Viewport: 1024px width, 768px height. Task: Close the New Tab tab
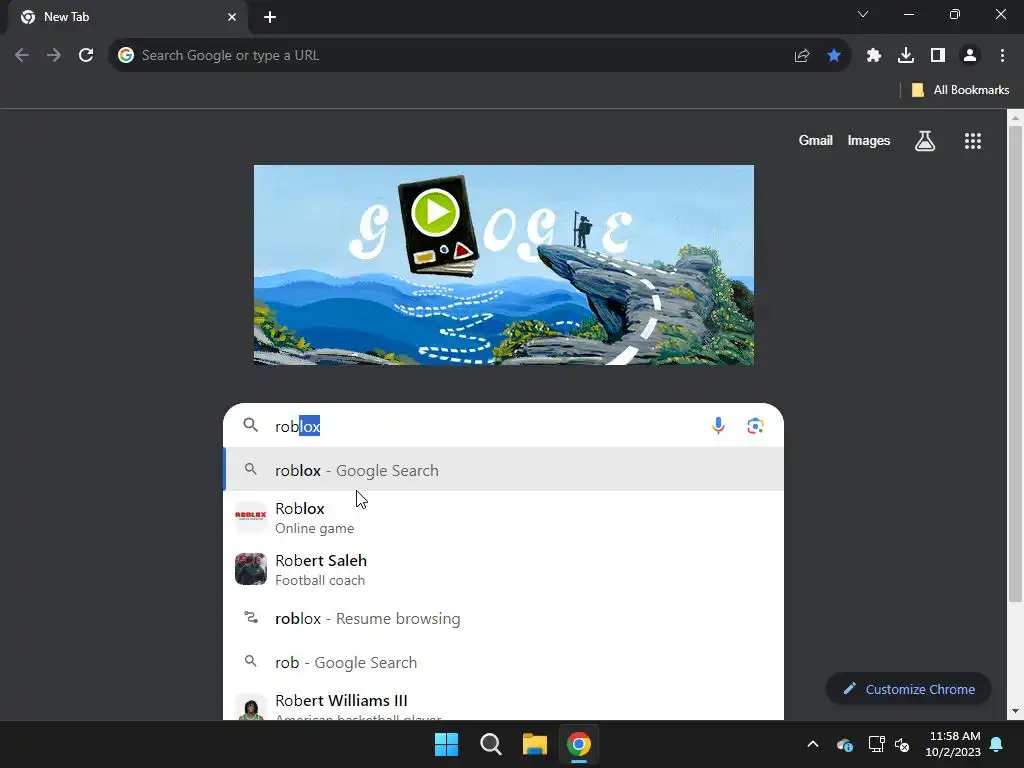click(x=232, y=17)
